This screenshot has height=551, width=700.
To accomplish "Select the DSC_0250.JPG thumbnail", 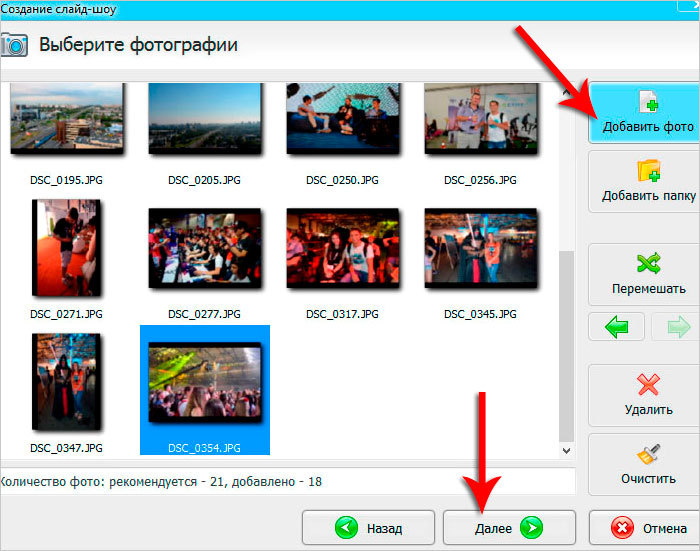I will pyautogui.click(x=343, y=119).
